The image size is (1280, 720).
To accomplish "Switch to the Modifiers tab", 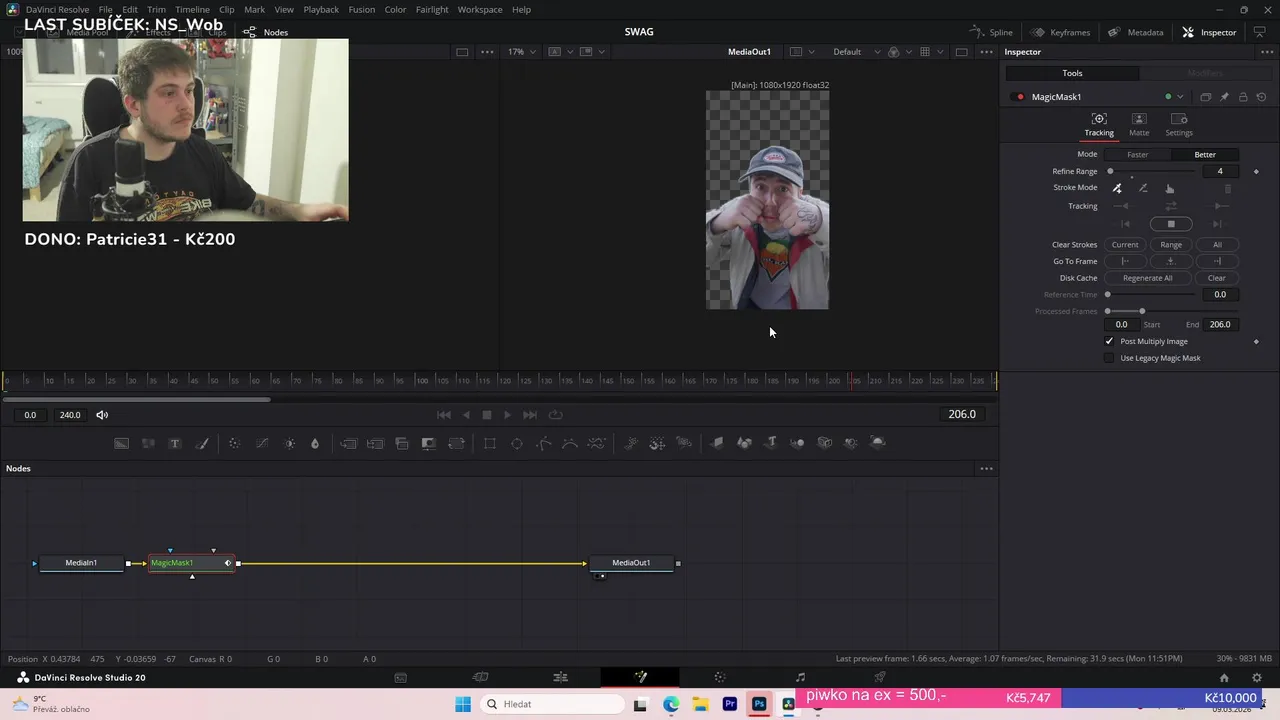I will pos(1205,73).
